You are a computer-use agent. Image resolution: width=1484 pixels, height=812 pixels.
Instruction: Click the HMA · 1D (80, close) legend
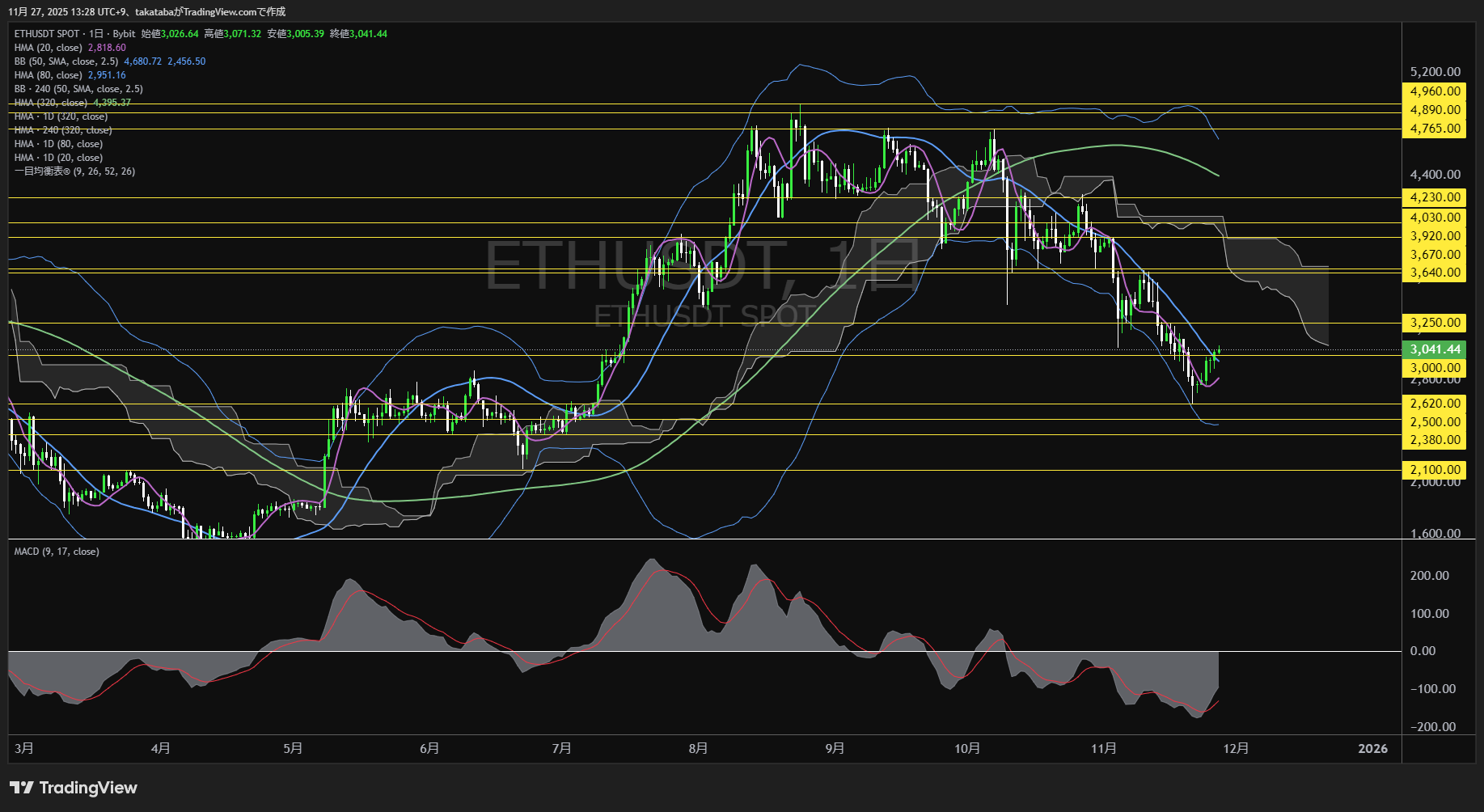[x=58, y=144]
